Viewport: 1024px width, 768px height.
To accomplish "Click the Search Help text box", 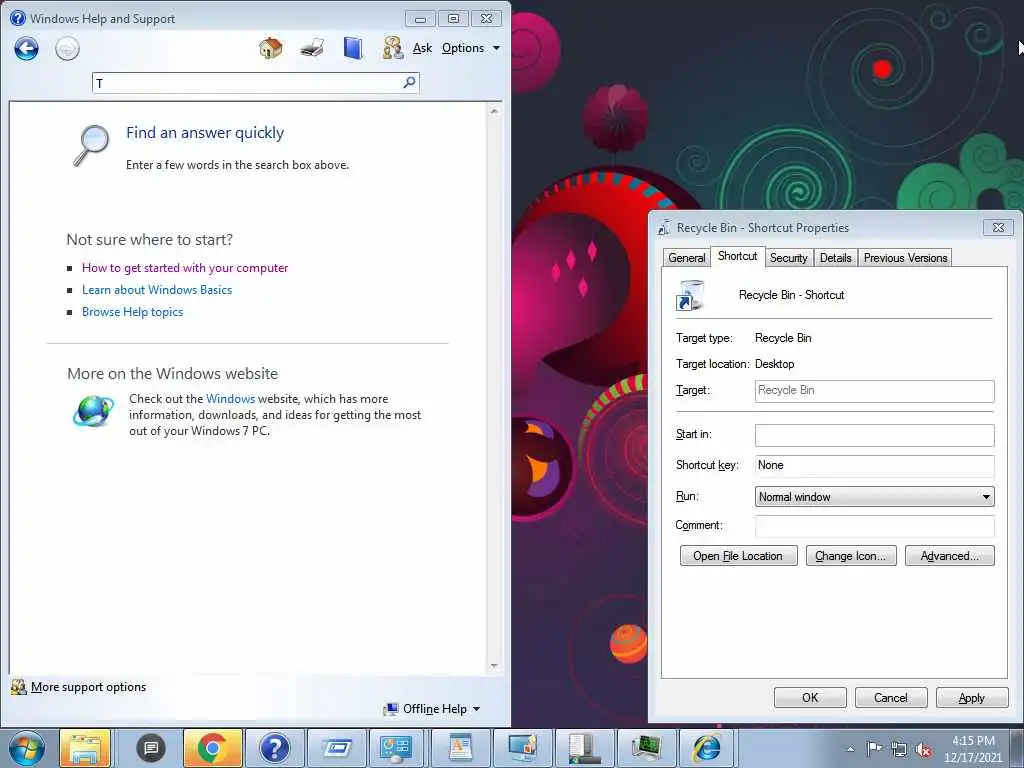I will coord(248,83).
